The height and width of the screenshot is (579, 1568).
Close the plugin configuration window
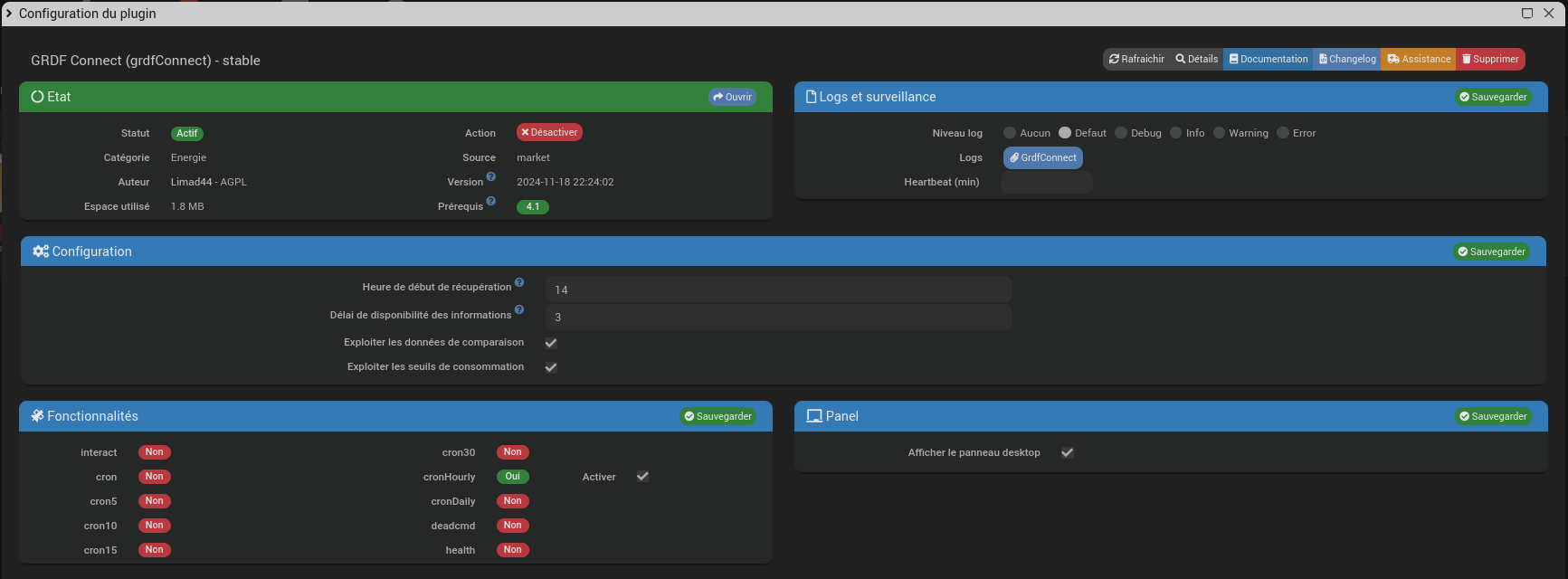tap(1549, 14)
